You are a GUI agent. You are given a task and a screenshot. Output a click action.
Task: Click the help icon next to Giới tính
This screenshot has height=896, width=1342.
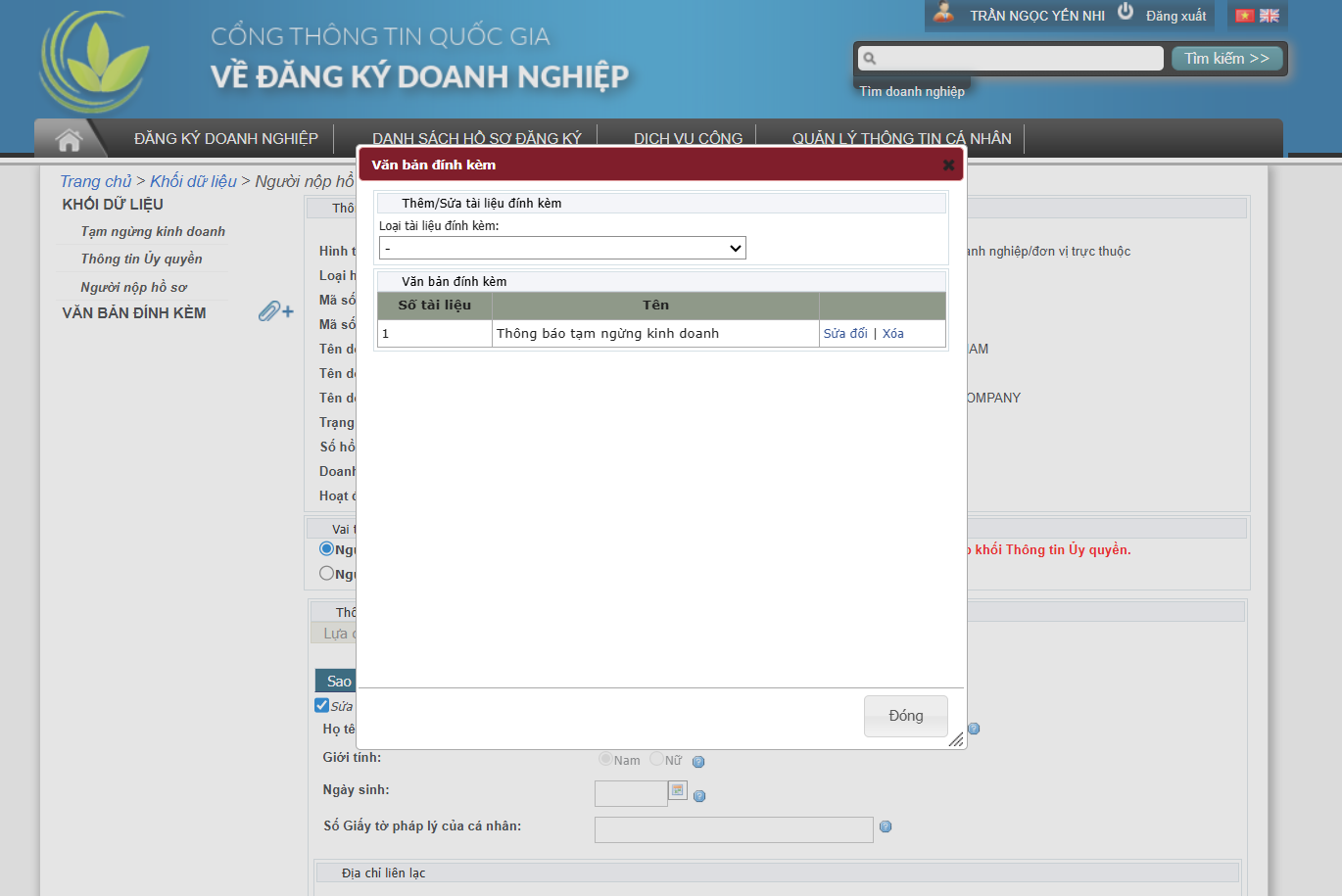click(698, 762)
